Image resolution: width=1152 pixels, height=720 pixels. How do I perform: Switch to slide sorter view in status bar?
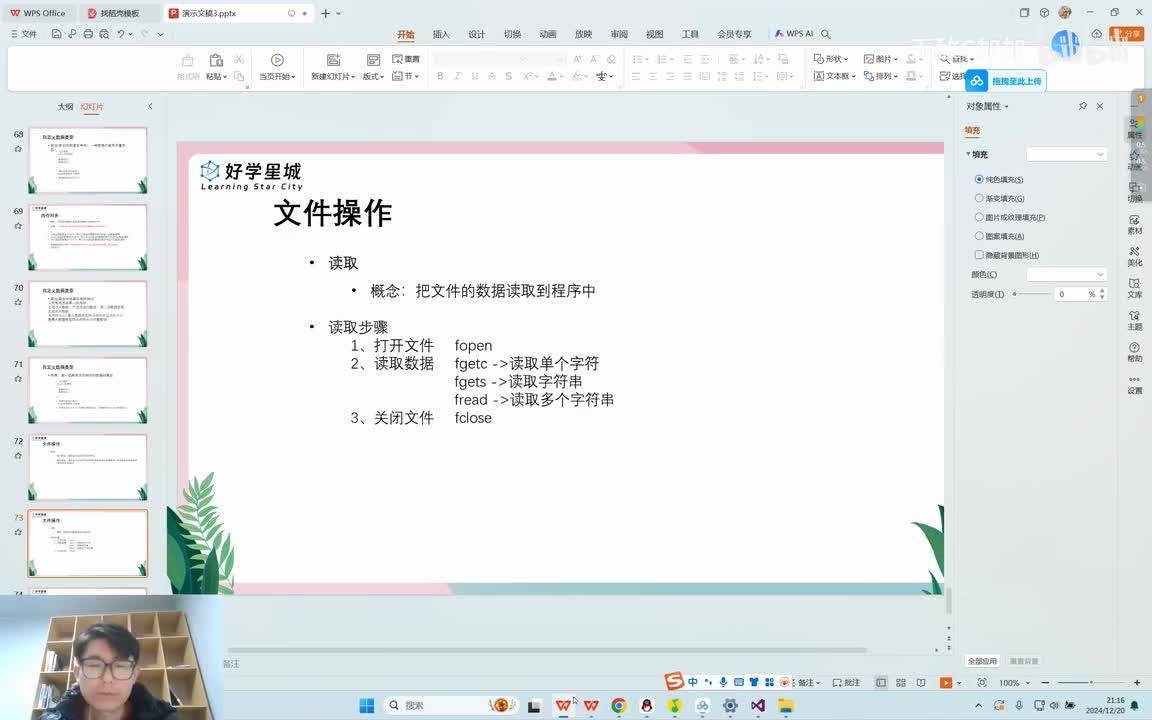click(901, 683)
